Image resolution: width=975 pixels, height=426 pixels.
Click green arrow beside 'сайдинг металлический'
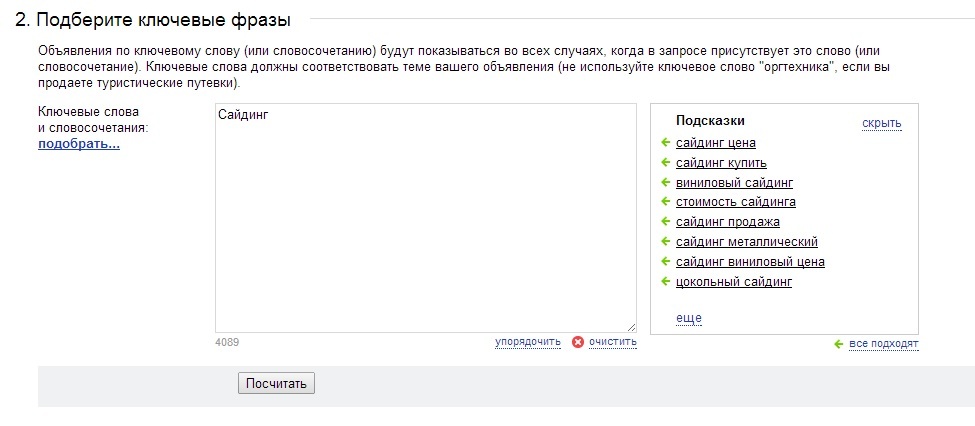(665, 242)
